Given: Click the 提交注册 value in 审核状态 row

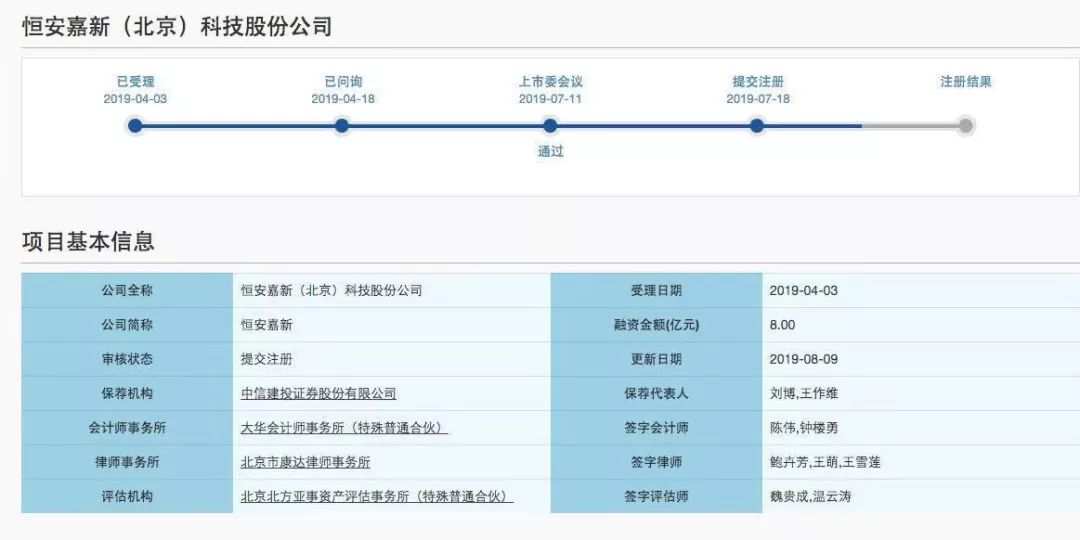Looking at the screenshot, I should pyautogui.click(x=266, y=359).
